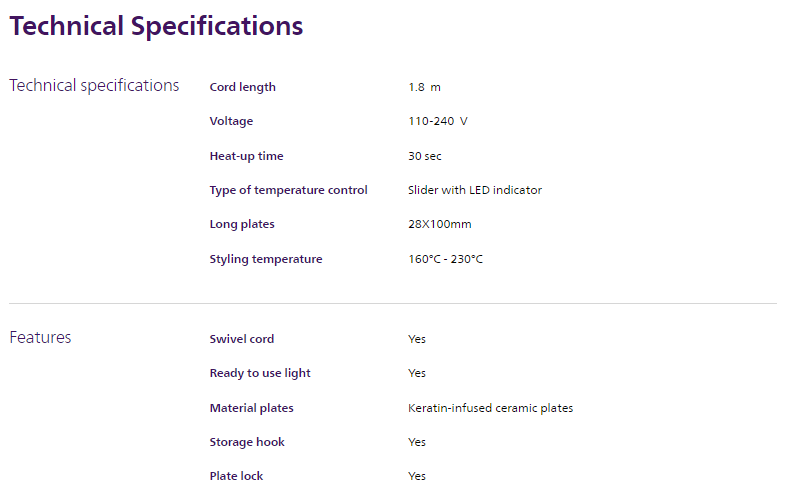Image resolution: width=792 pixels, height=497 pixels.
Task: Select the 30 sec heat-up value
Action: [424, 156]
